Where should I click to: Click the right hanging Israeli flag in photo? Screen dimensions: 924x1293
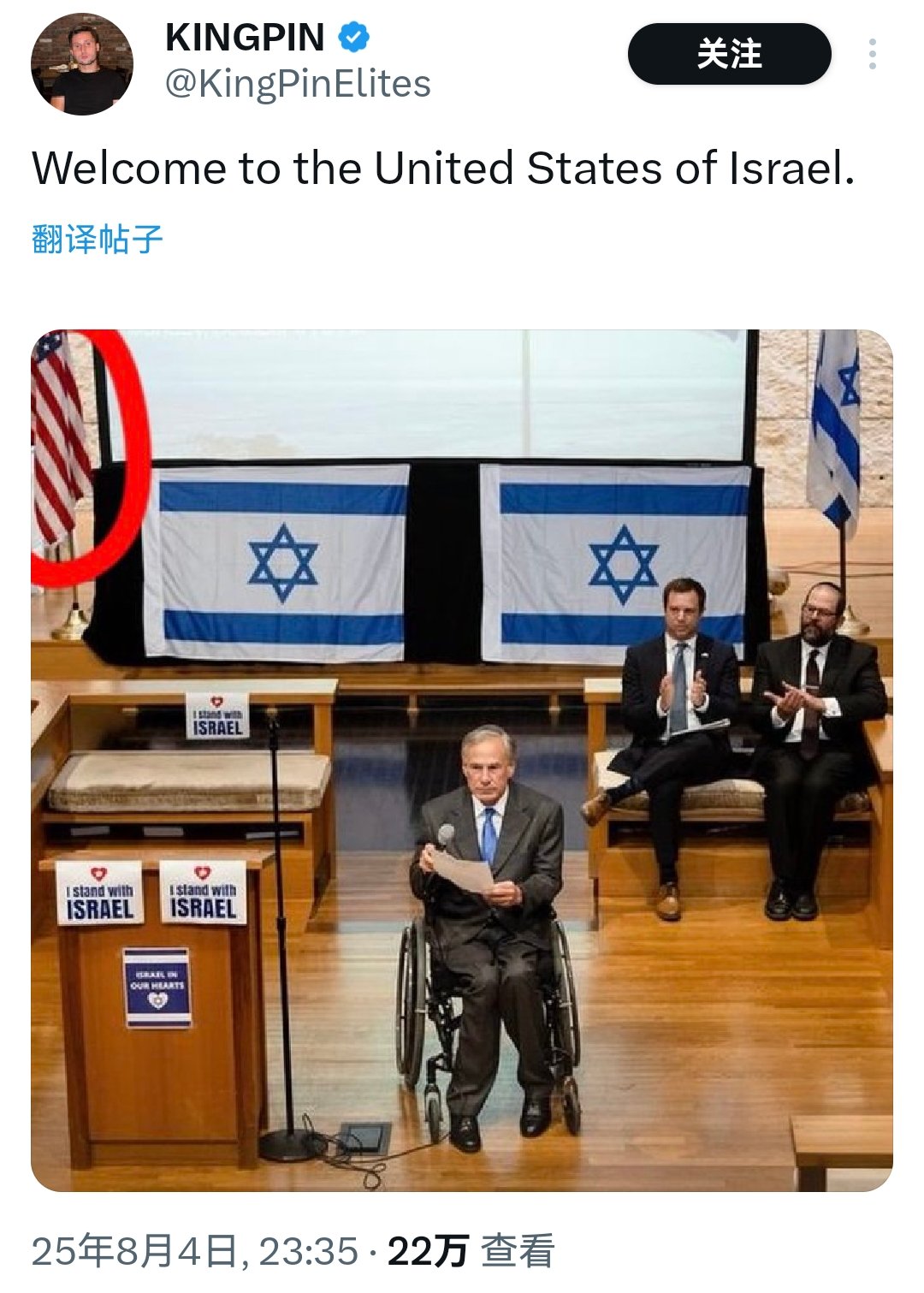point(616,562)
